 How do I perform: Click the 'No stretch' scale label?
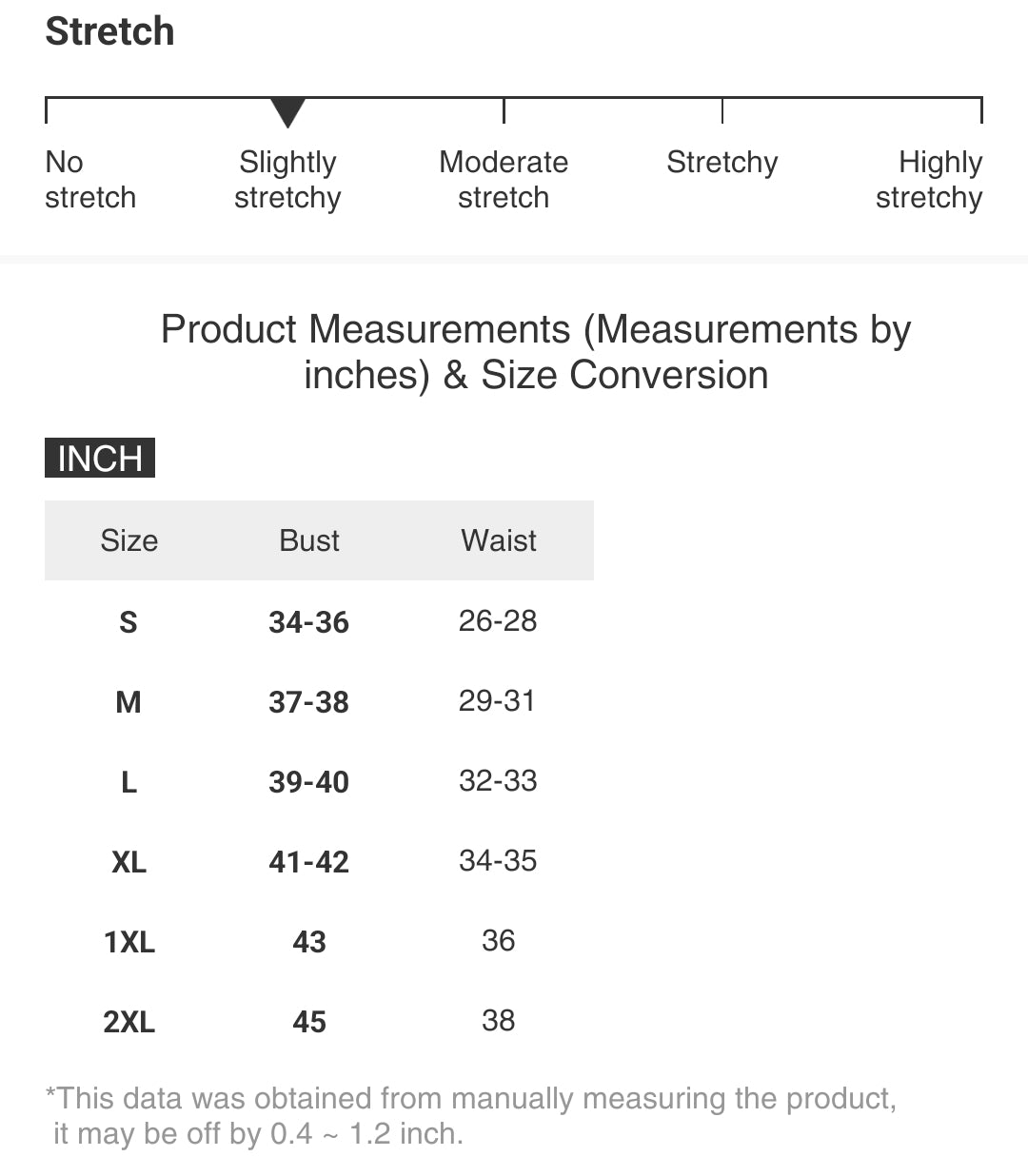(x=90, y=180)
